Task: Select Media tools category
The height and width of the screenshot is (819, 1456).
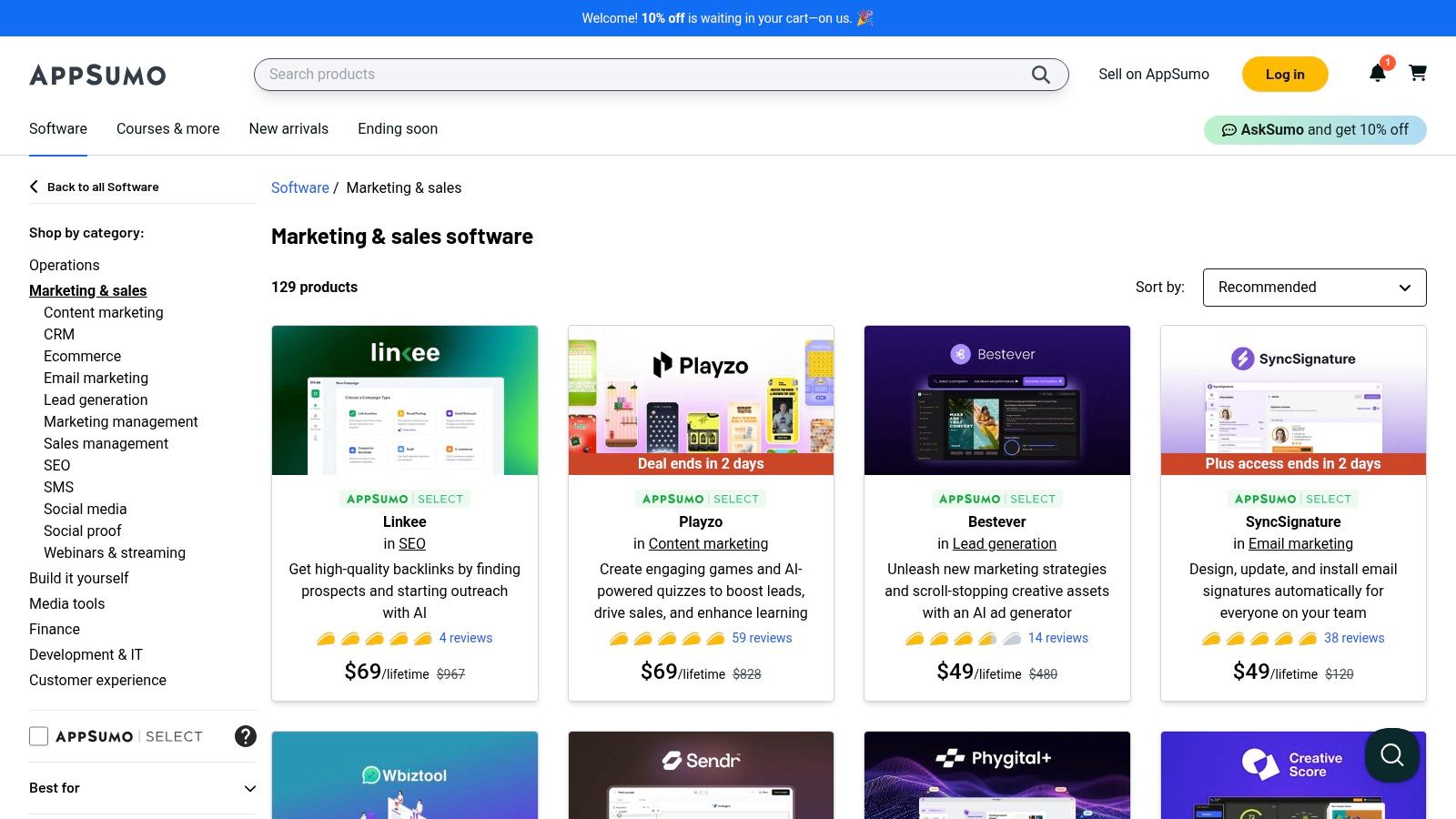Action: pyautogui.click(x=67, y=603)
